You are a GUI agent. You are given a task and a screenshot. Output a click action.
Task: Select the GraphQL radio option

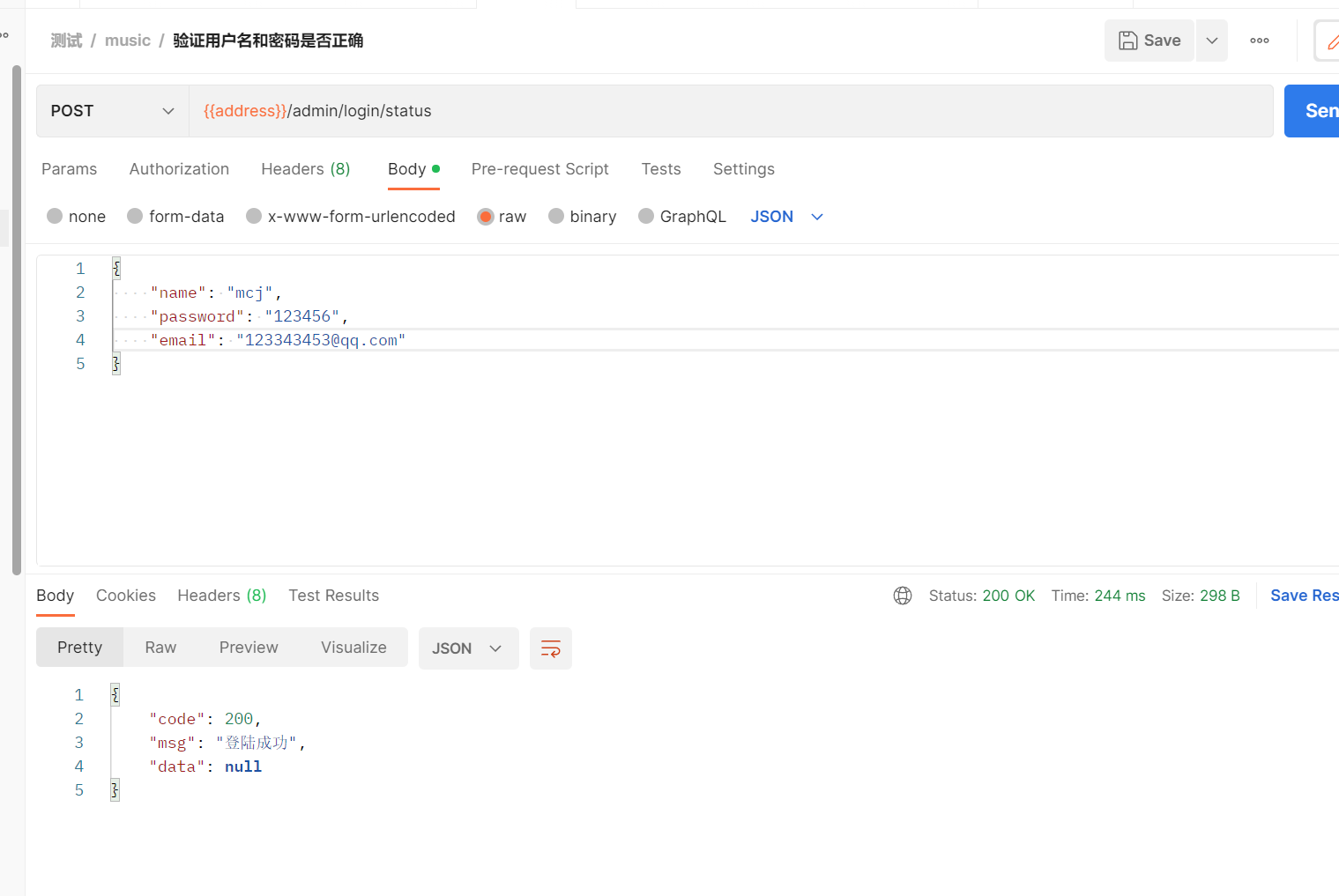point(646,216)
